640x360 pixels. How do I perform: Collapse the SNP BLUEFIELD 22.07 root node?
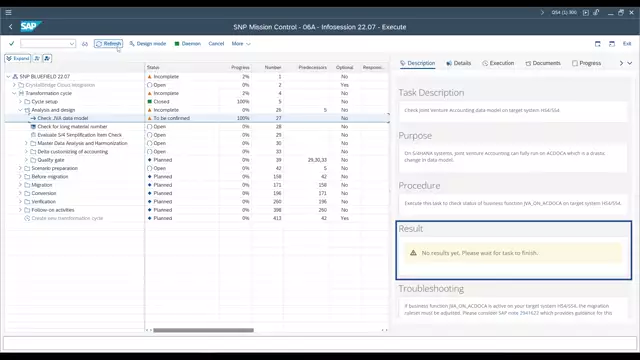click(8, 77)
